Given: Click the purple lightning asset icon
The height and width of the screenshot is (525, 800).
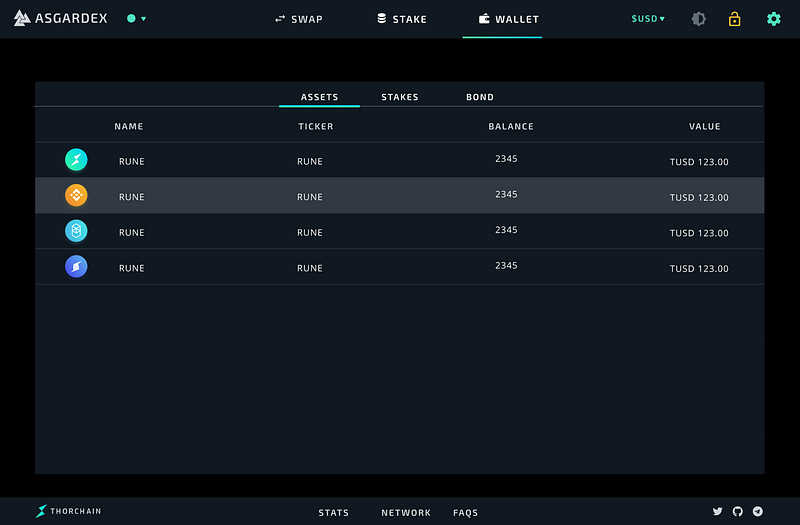Looking at the screenshot, I should [76, 266].
